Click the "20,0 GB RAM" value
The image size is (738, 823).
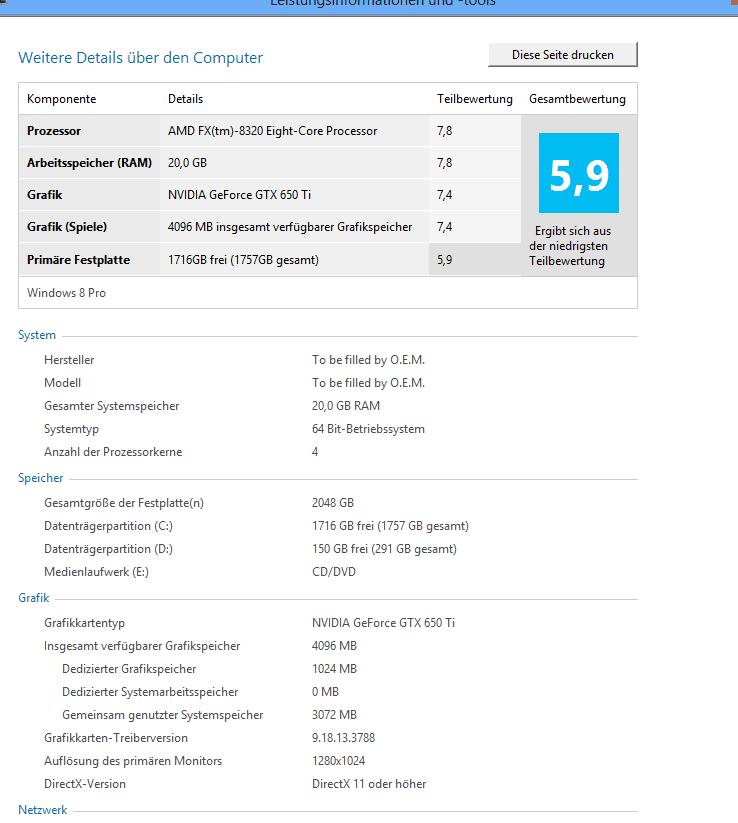coord(346,406)
